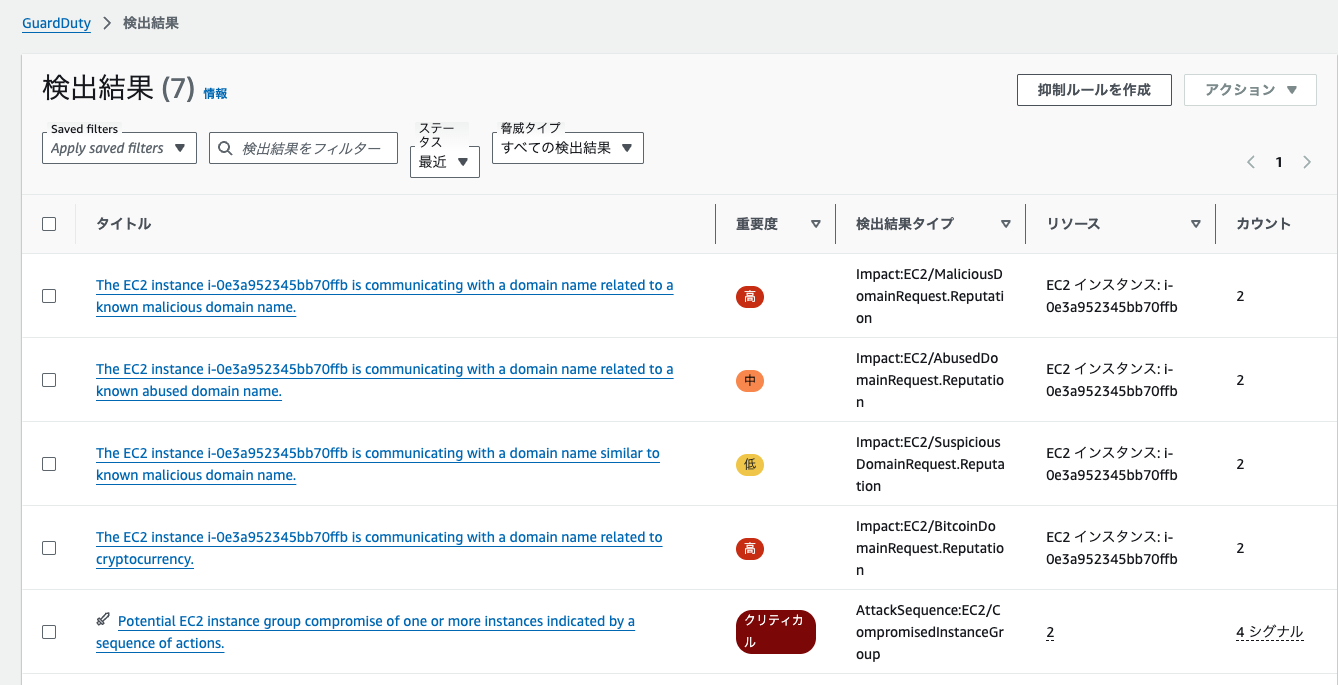The image size is (1338, 685).
Task: Open the 脅威タイプ dropdown
Action: [567, 147]
